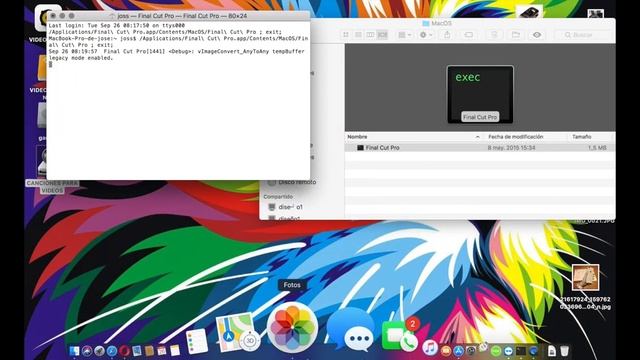The image size is (640, 360).
Task: Click Finder Quick Look eye button
Action: (x=537, y=35)
